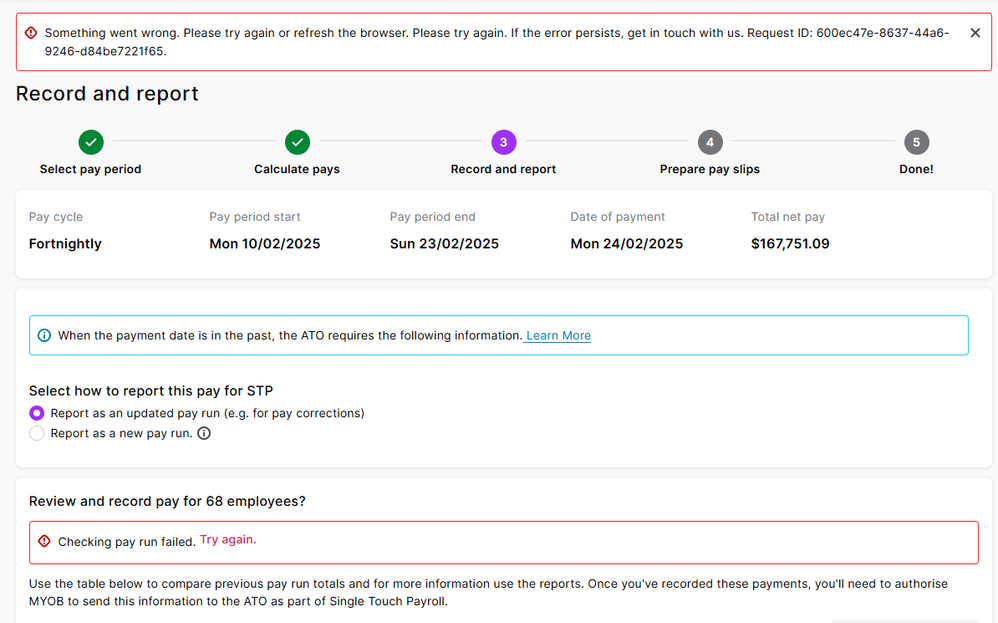Click Try again link
Viewport: 998px width, 623px height.
(228, 540)
